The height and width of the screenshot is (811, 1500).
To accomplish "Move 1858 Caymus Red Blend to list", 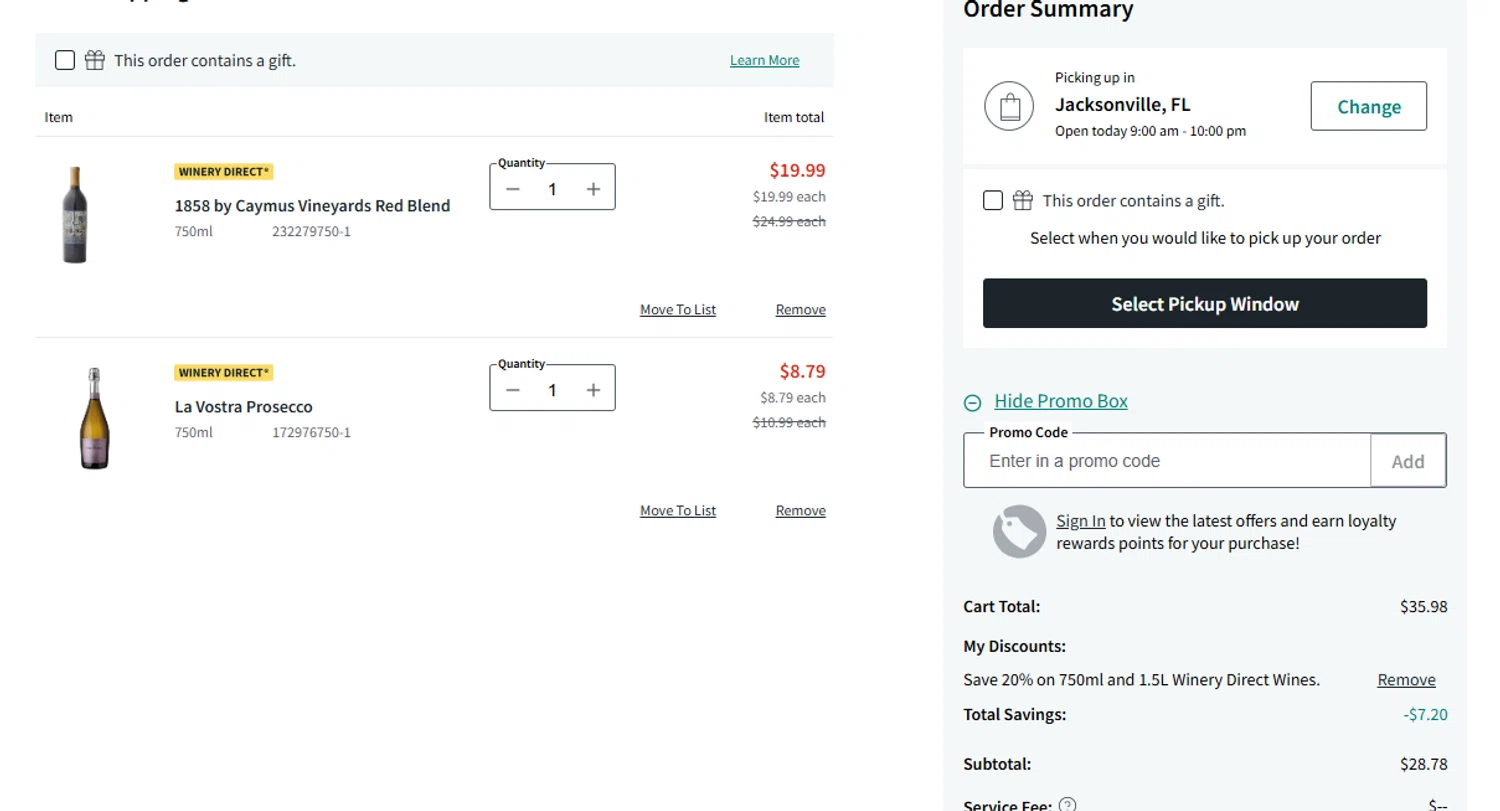I will pos(677,310).
